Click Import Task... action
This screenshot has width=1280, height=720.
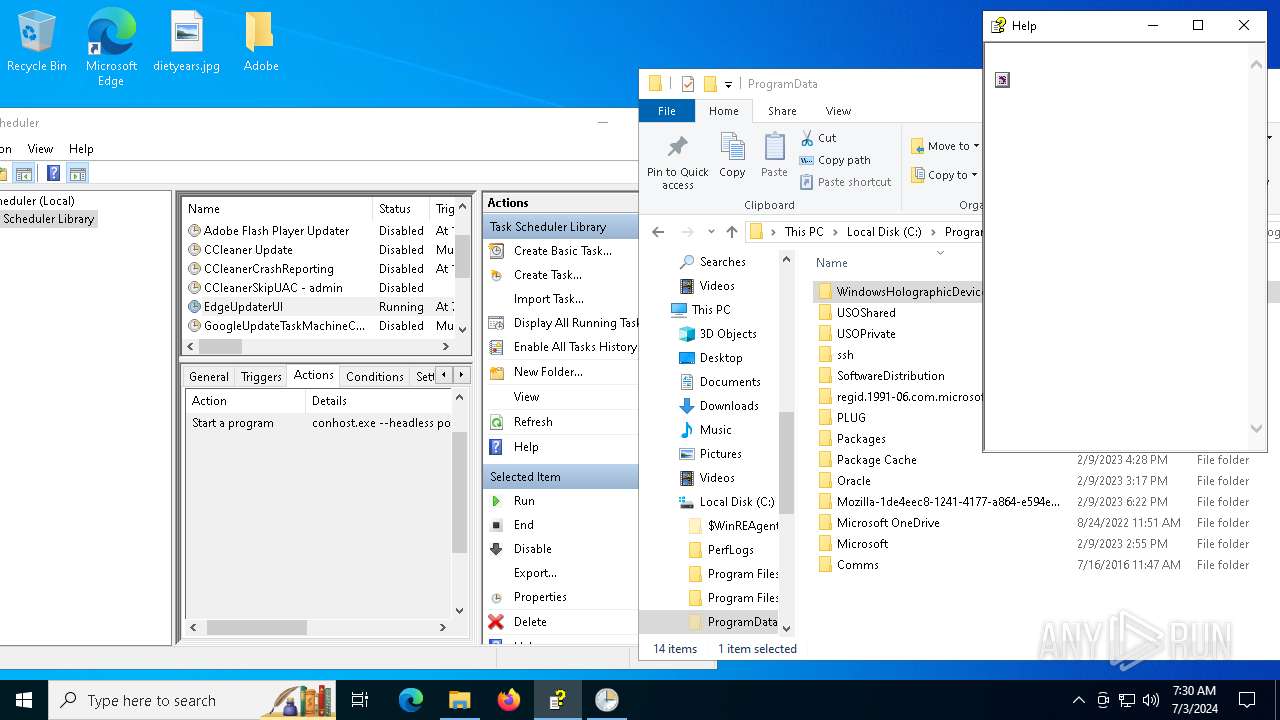[x=549, y=299]
